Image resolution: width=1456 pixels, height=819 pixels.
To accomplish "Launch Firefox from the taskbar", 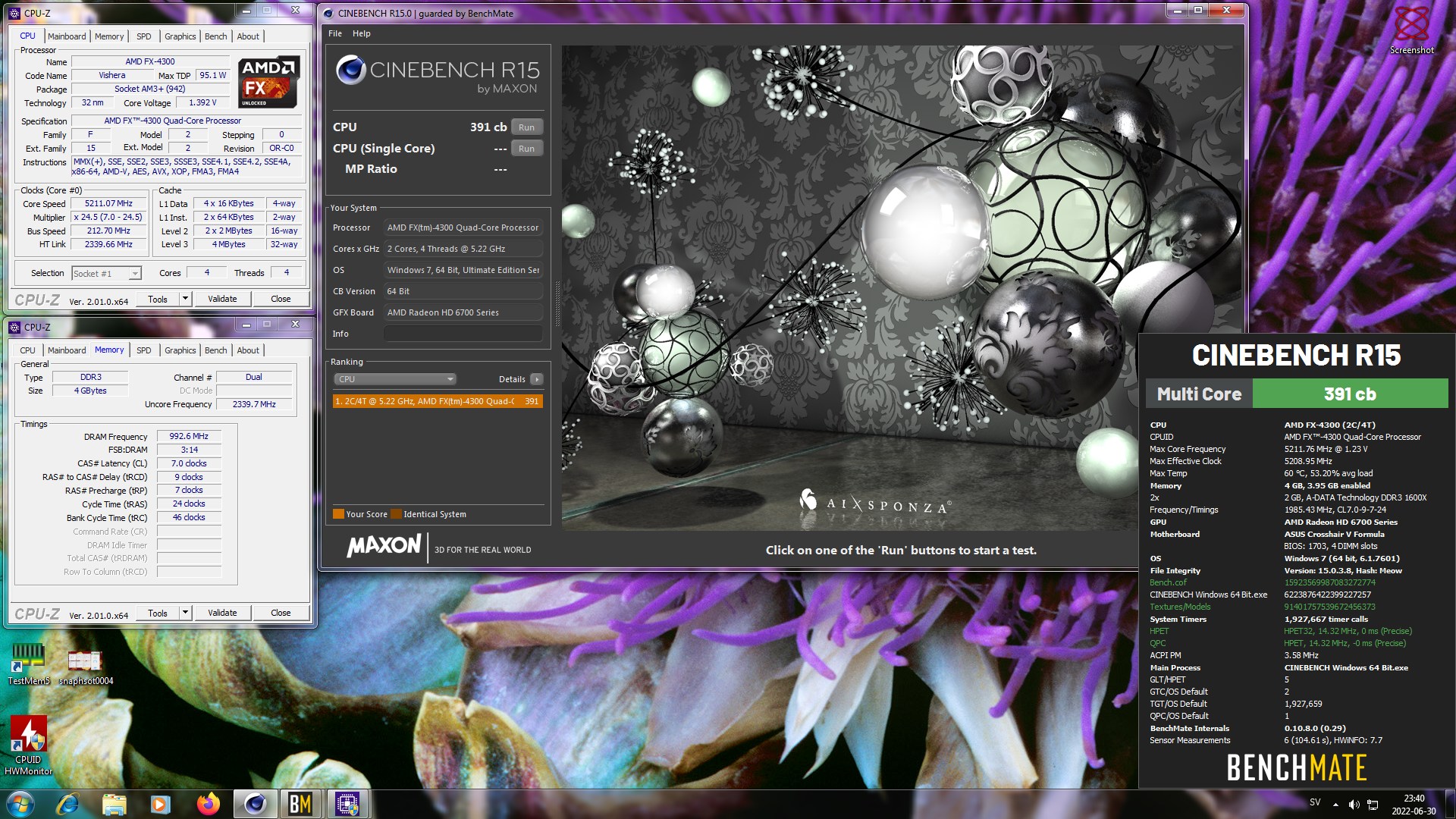I will tap(208, 804).
